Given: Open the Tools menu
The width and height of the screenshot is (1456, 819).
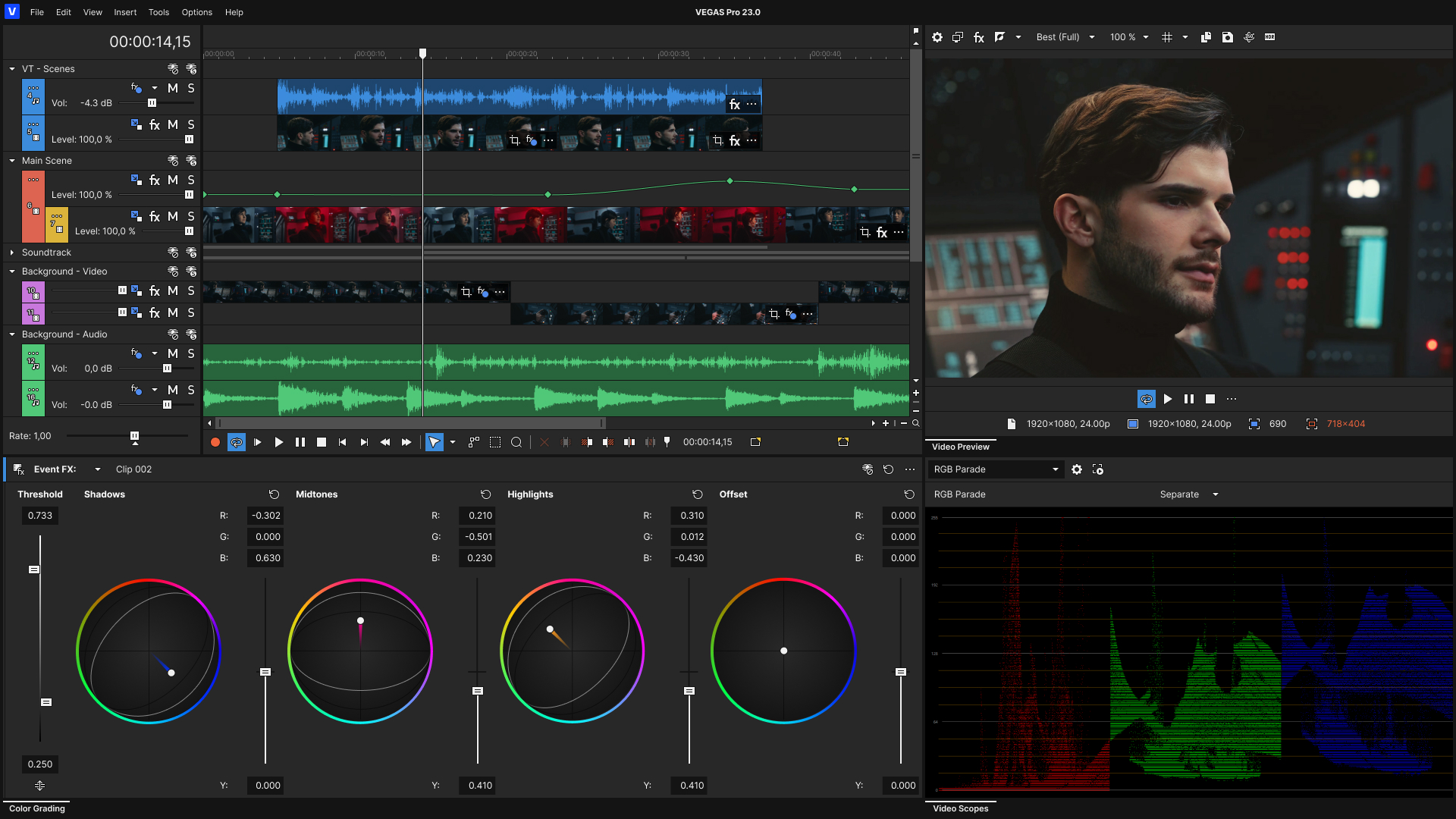Looking at the screenshot, I should [x=158, y=12].
